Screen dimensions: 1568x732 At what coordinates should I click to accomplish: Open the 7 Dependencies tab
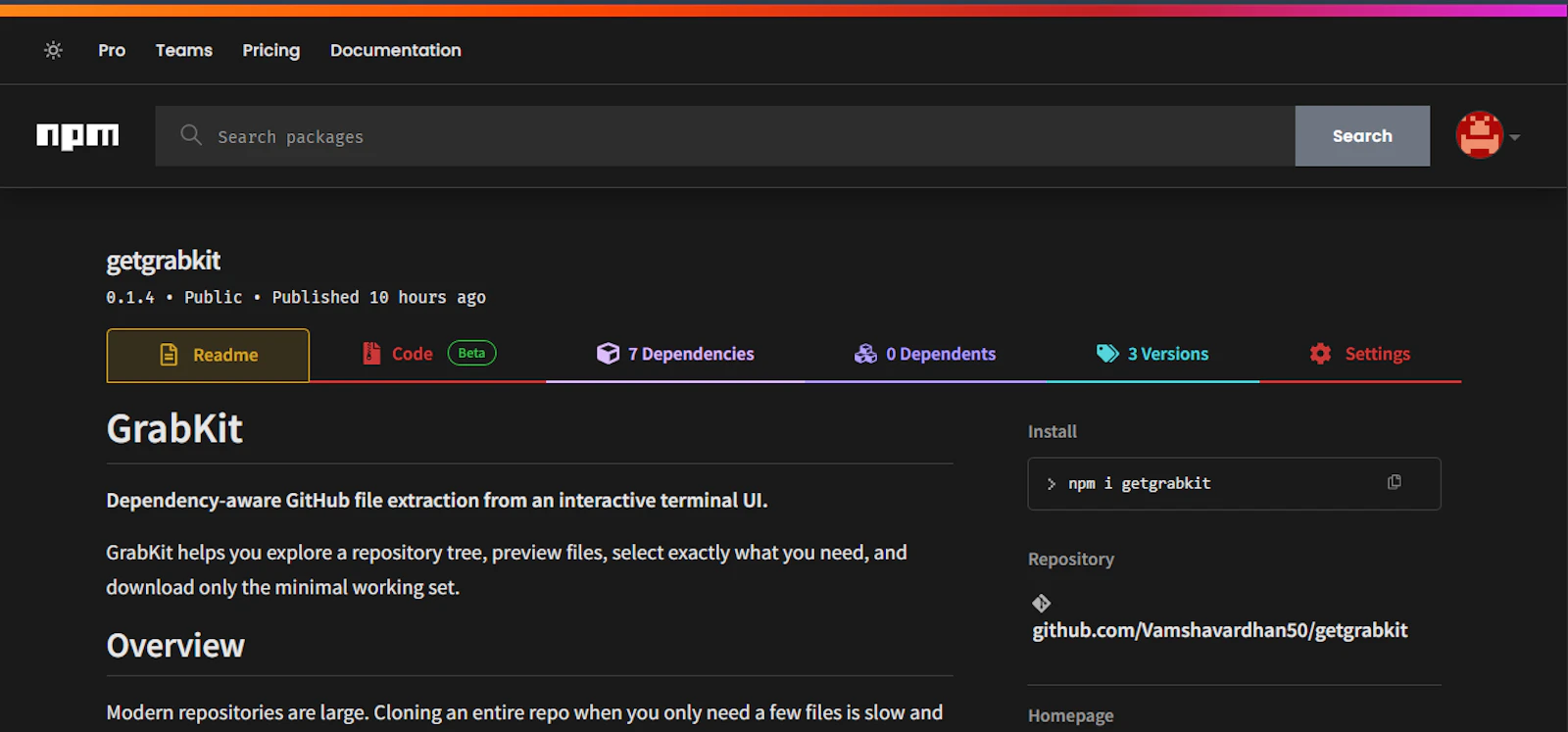(x=675, y=354)
